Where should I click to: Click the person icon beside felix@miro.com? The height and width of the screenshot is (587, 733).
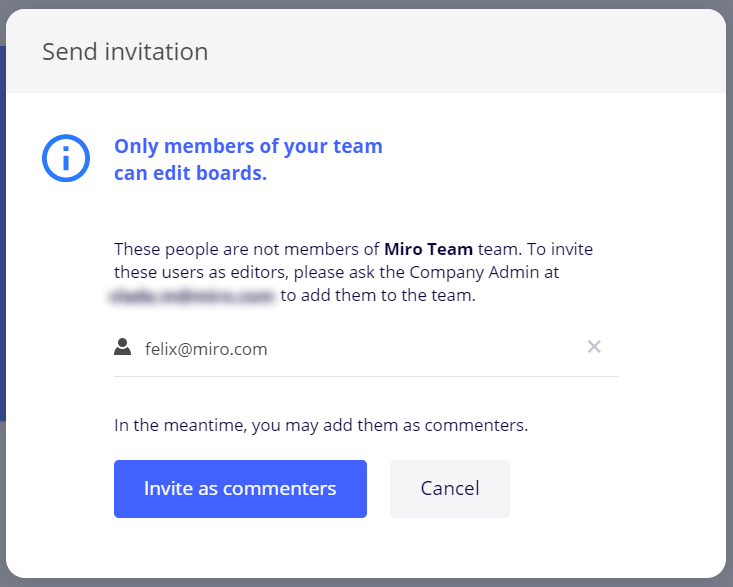(x=123, y=347)
